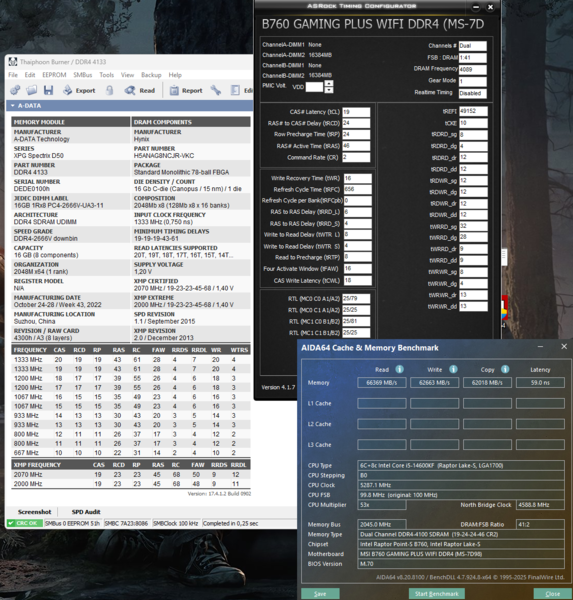
Task: Click the info icon beside Write in AIDA64
Action: [453, 369]
